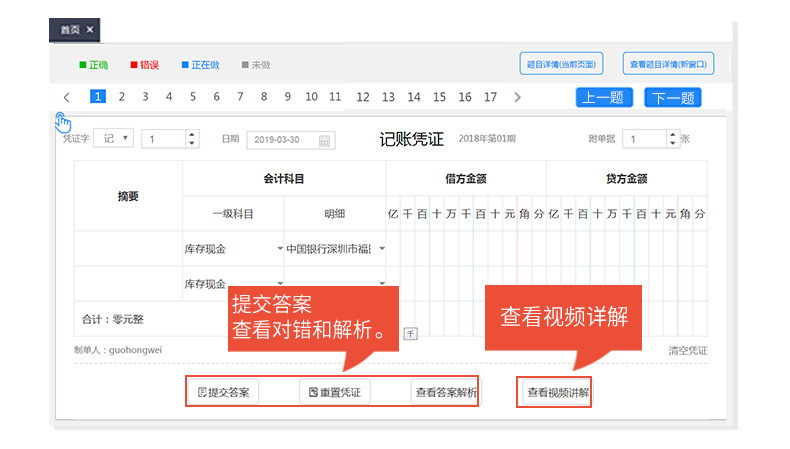790x449 pixels.
Task: Click the first row 摘要 cell
Action: pos(128,248)
